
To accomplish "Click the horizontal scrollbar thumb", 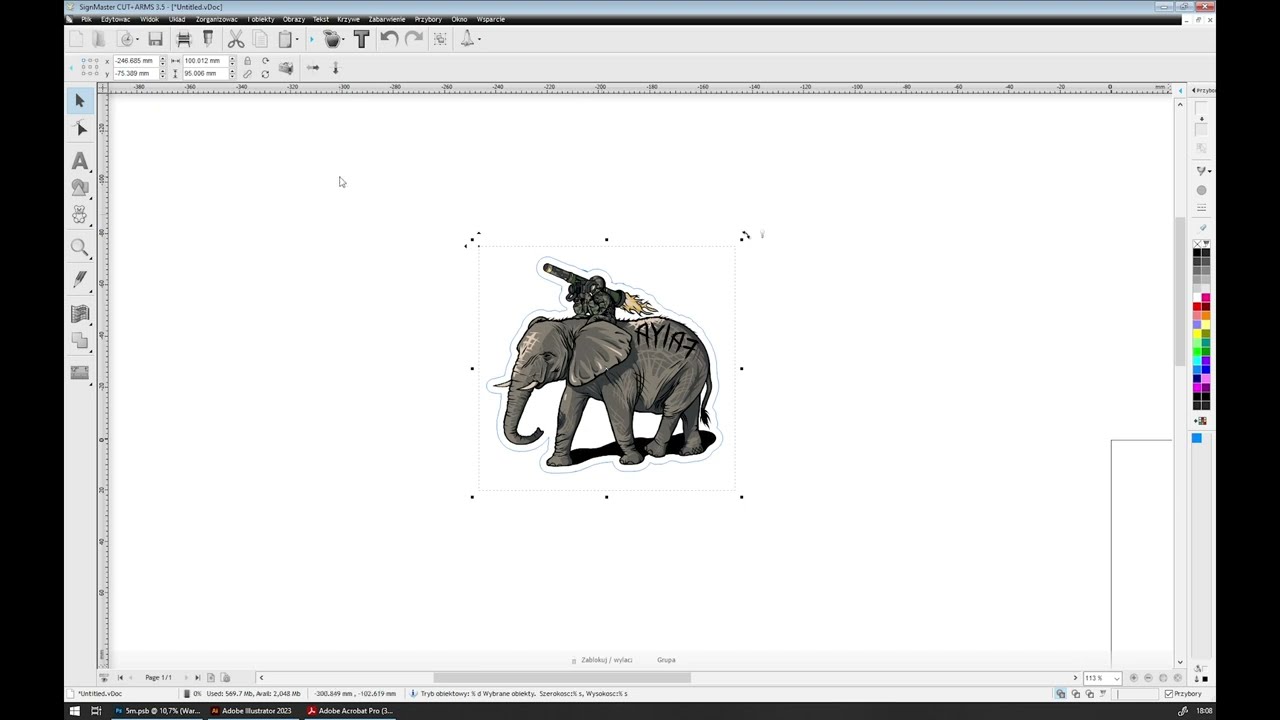I will [561, 678].
